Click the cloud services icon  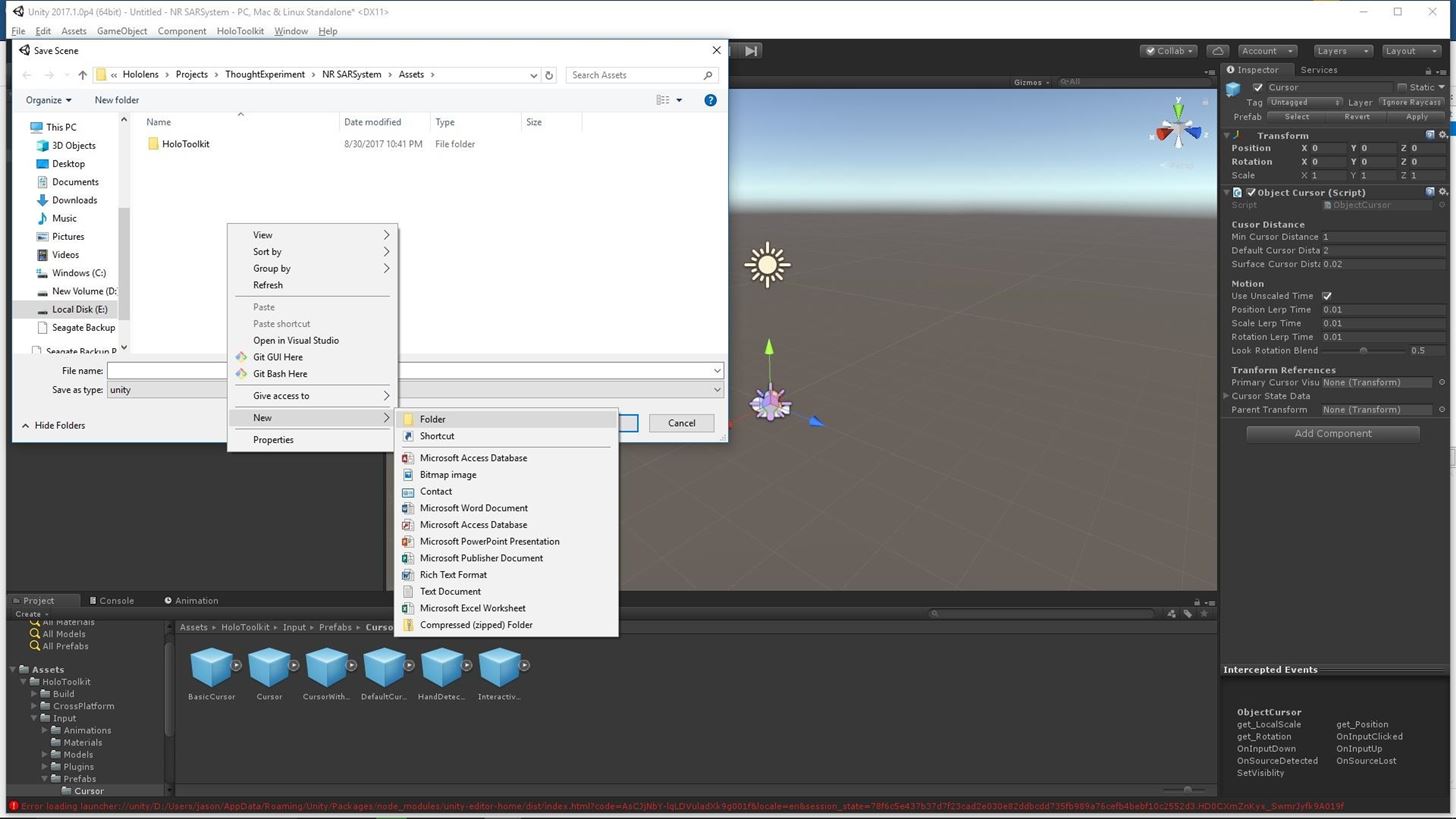point(1217,51)
